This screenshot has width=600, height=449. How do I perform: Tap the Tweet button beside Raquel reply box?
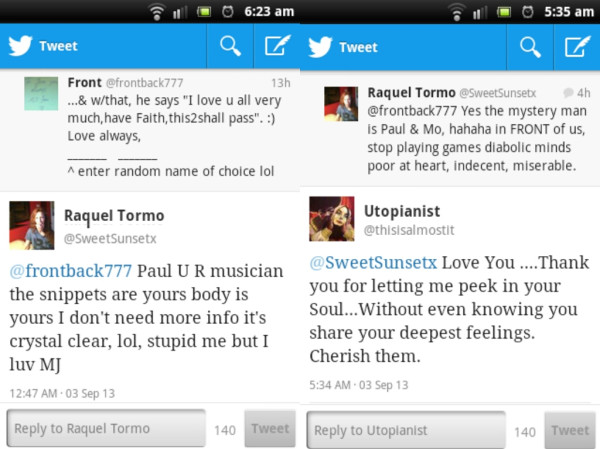pyautogui.click(x=270, y=428)
